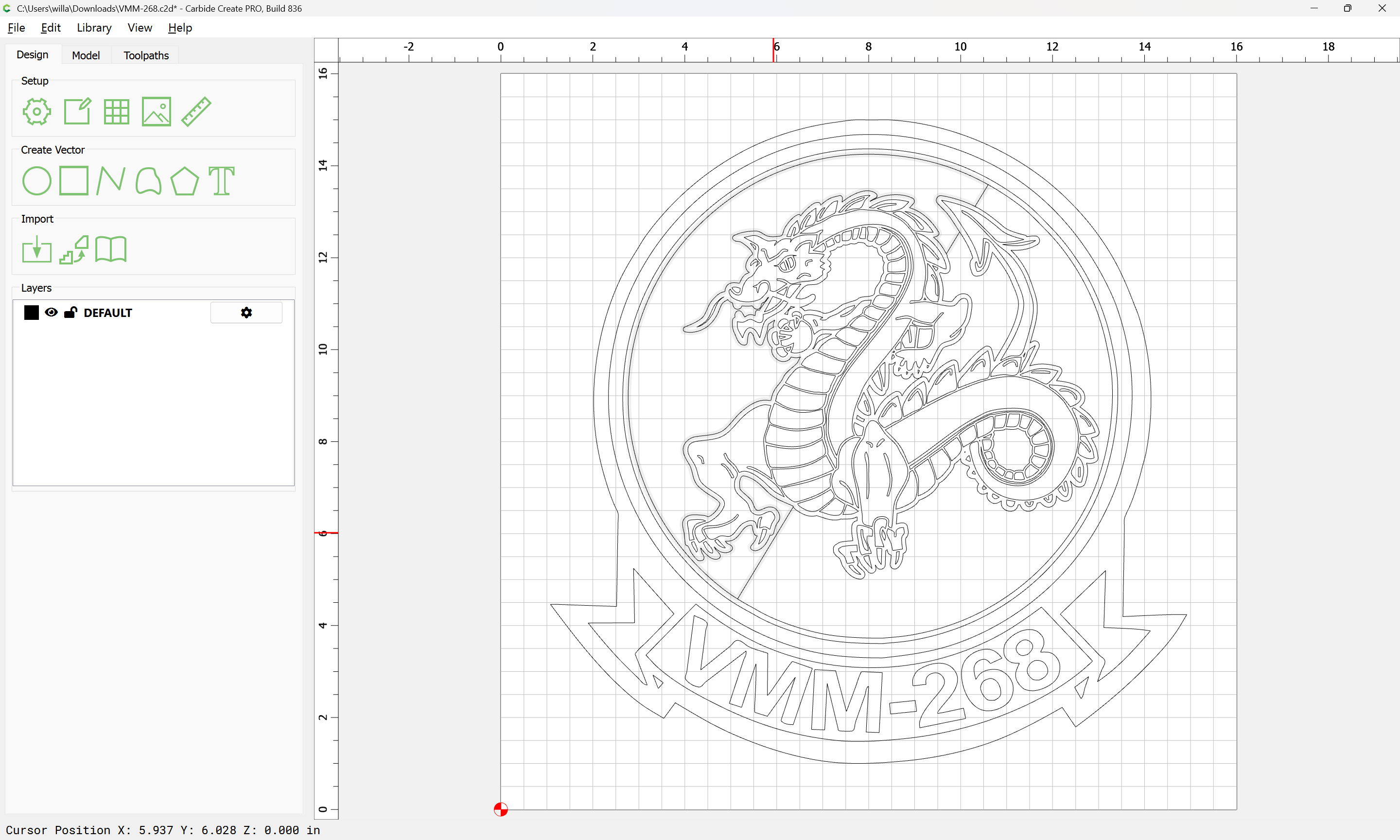Select the Text creation tool
1400x840 pixels.
221,181
